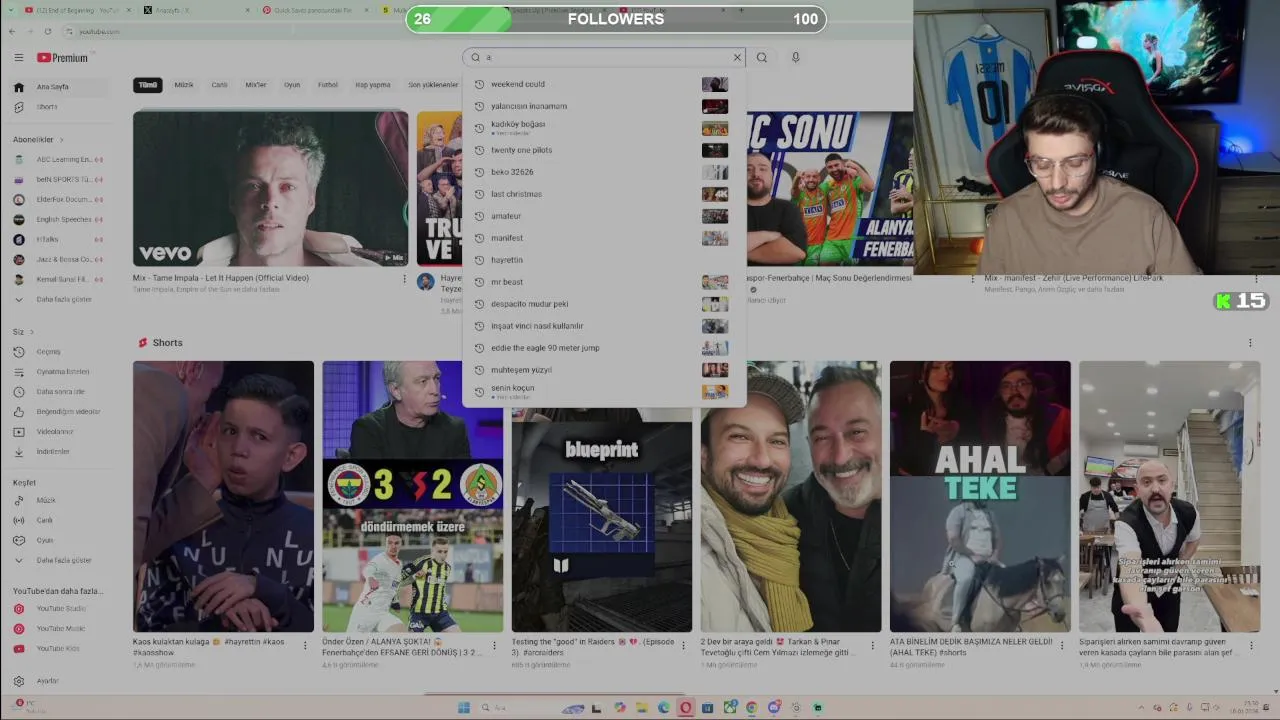Open Tame Impala Let It Happen thumbnail
The width and height of the screenshot is (1280, 720).
270,188
